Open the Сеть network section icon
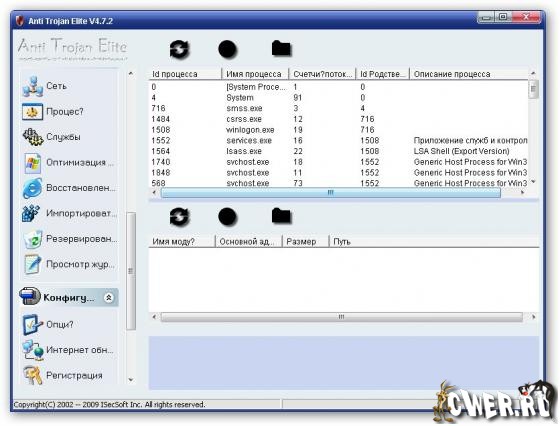Viewport: 560px width, 426px height. 32,86
